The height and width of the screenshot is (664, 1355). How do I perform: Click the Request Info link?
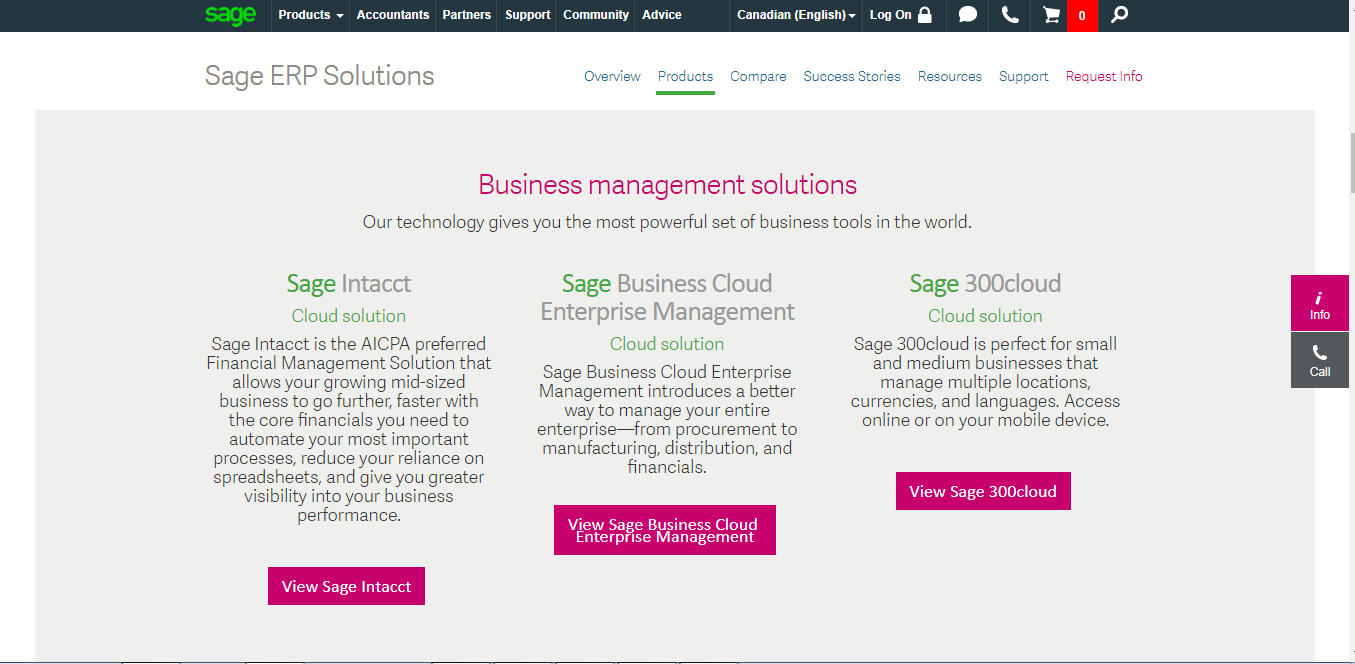point(1104,76)
